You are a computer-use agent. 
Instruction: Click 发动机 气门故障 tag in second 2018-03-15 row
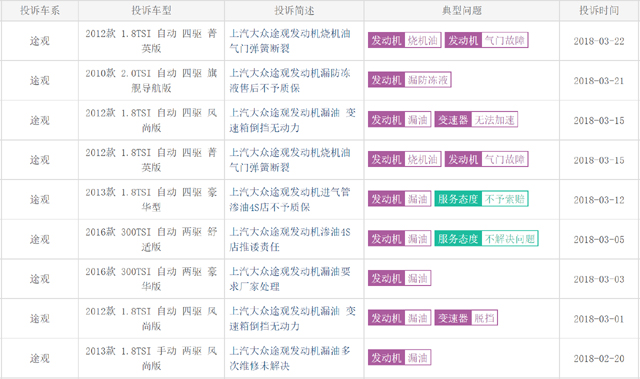click(x=487, y=159)
